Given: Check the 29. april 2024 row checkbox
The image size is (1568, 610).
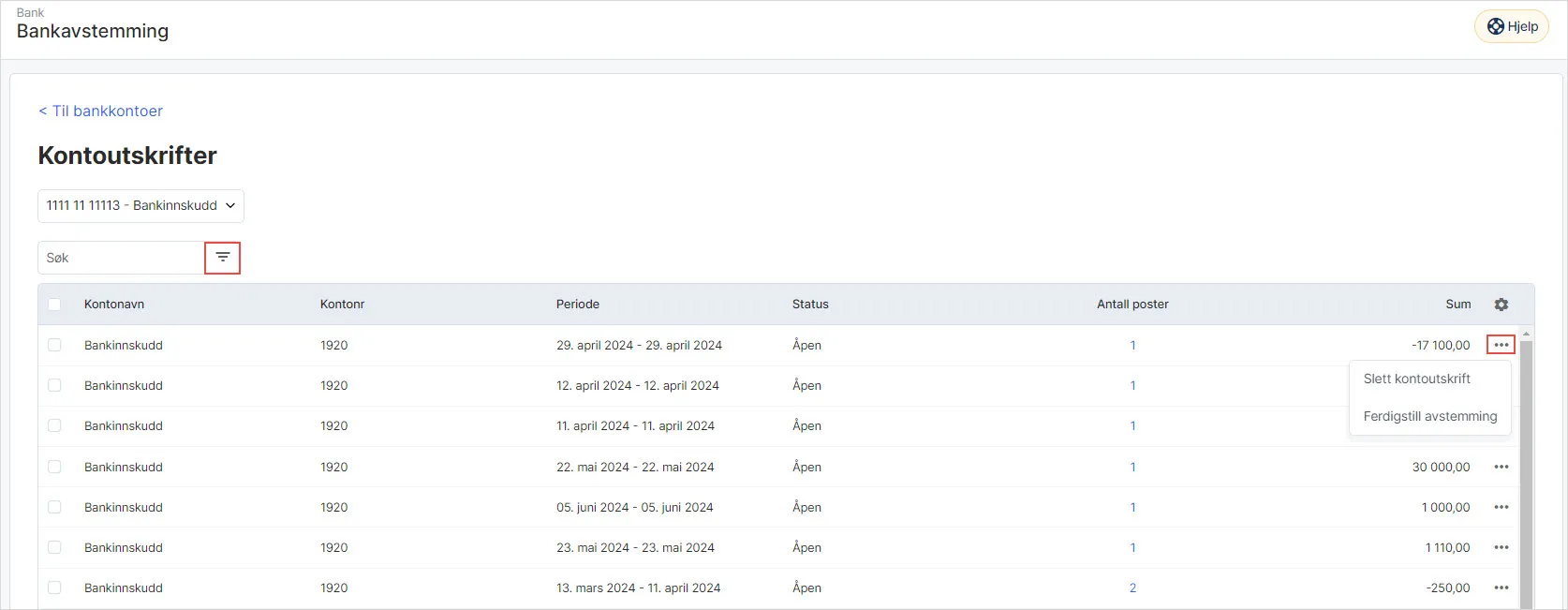Looking at the screenshot, I should (54, 345).
